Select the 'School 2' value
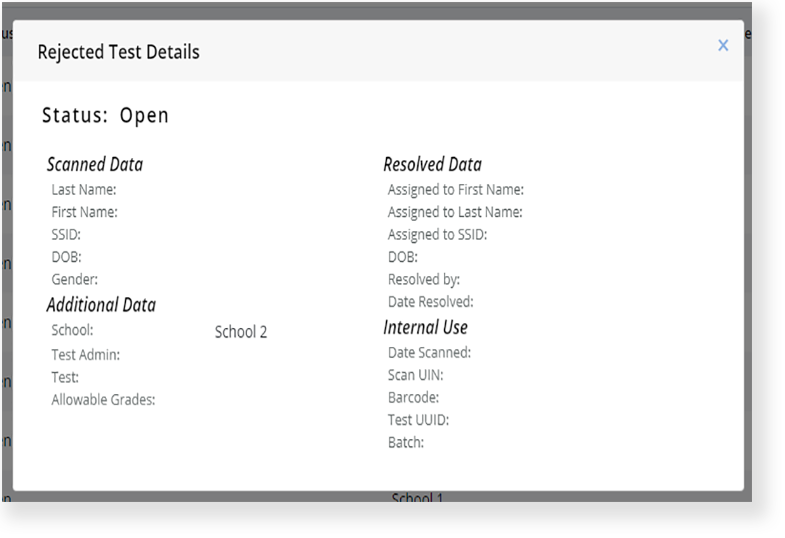 pos(241,332)
